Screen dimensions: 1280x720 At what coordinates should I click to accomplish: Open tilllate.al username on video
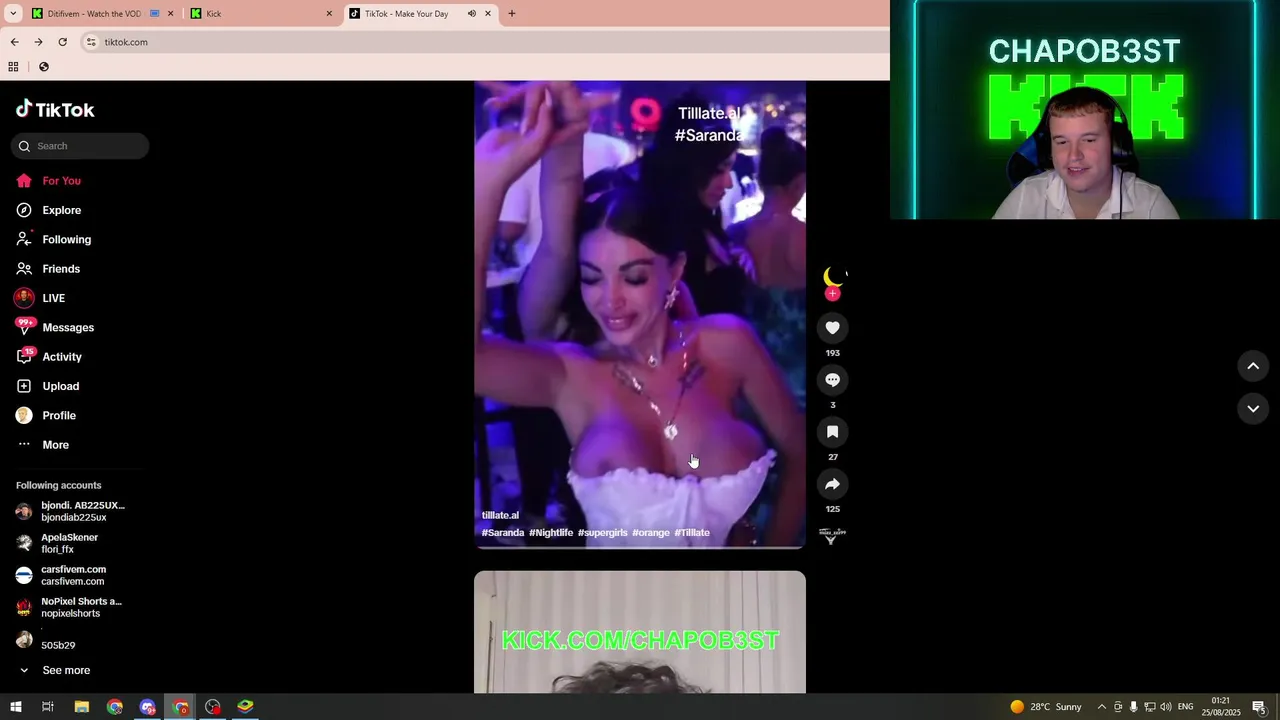500,515
